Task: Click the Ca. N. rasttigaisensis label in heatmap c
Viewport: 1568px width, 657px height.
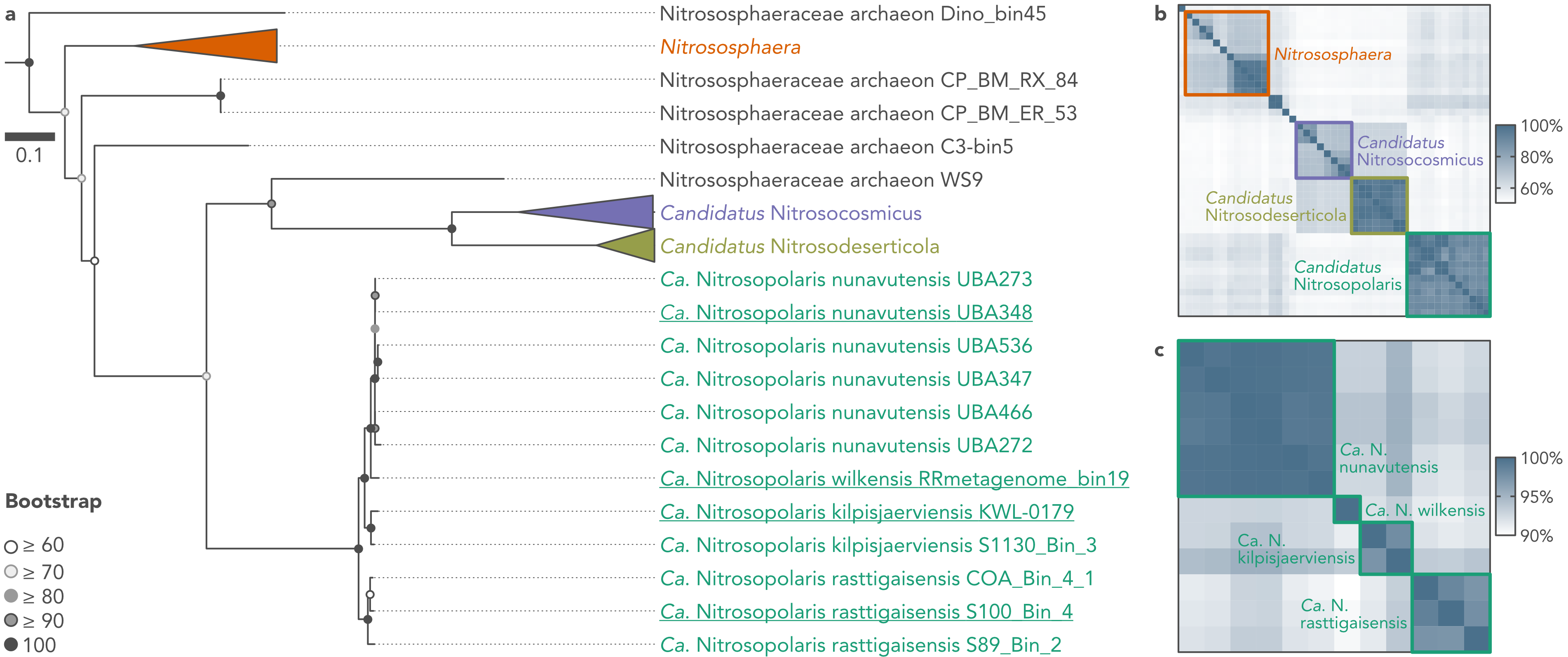Action: pyautogui.click(x=1354, y=614)
